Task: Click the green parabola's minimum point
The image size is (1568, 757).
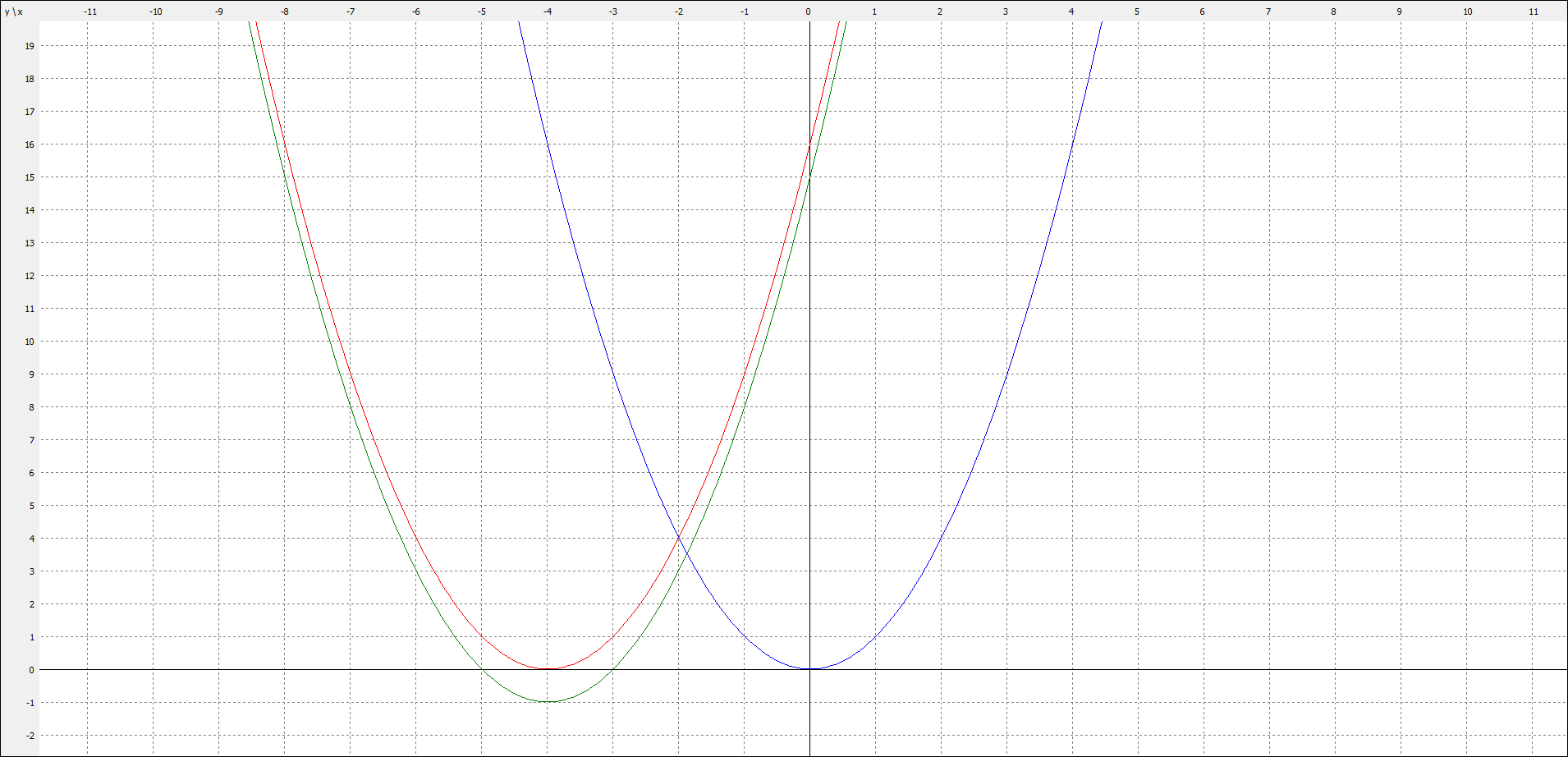Action: (x=548, y=702)
